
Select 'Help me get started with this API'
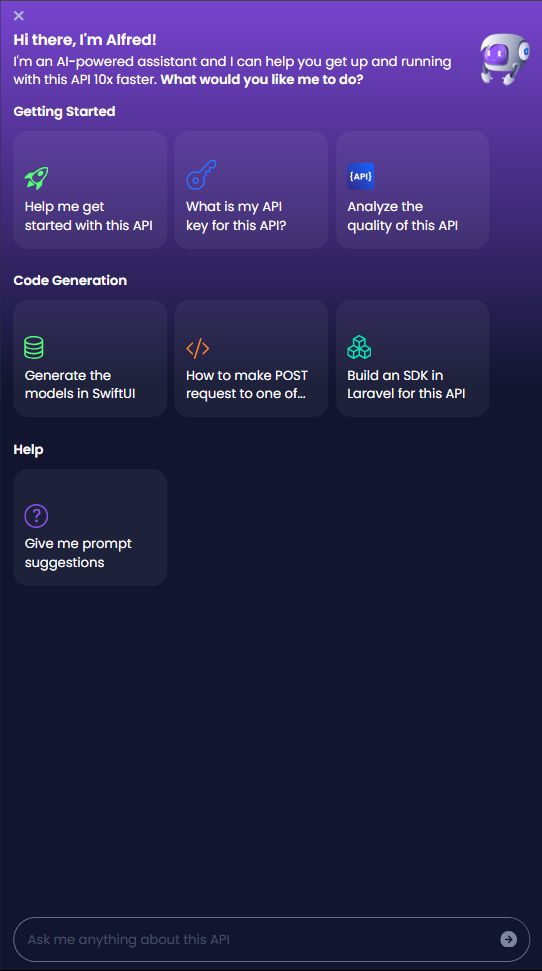pyautogui.click(x=90, y=189)
